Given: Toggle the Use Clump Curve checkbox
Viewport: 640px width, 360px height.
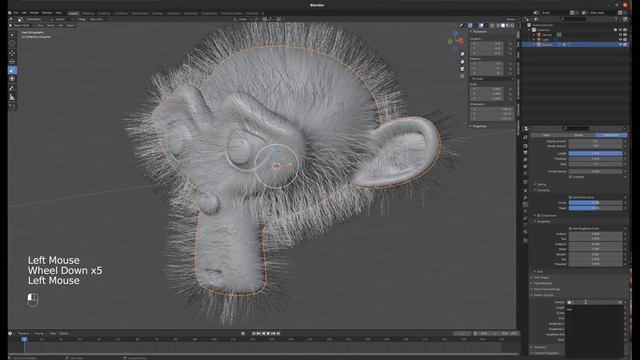Looking at the screenshot, I should pos(570,197).
